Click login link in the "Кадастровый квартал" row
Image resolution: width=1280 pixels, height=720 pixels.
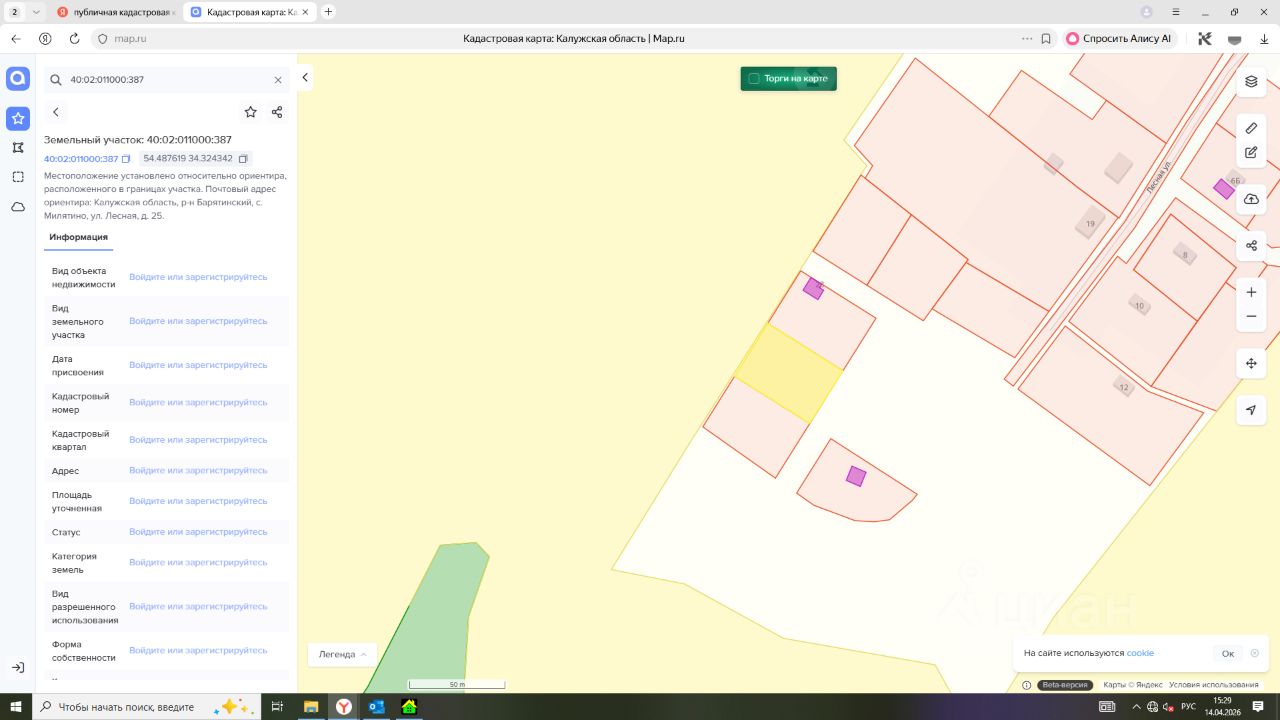tap(198, 440)
